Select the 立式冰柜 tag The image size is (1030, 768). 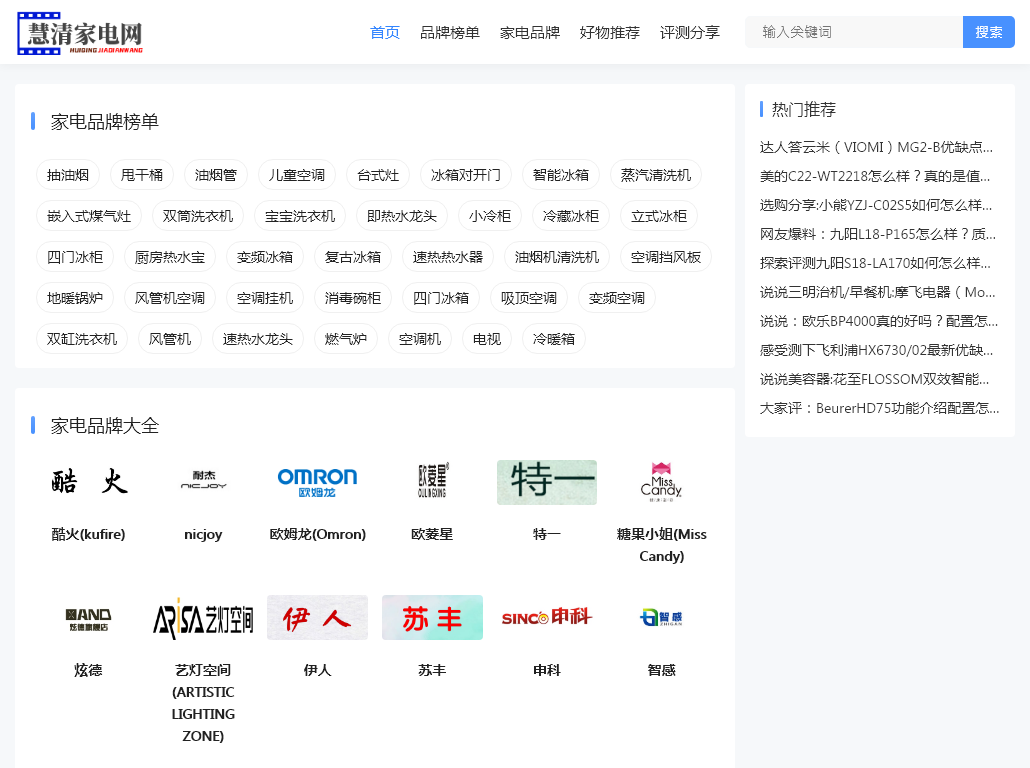(x=659, y=216)
